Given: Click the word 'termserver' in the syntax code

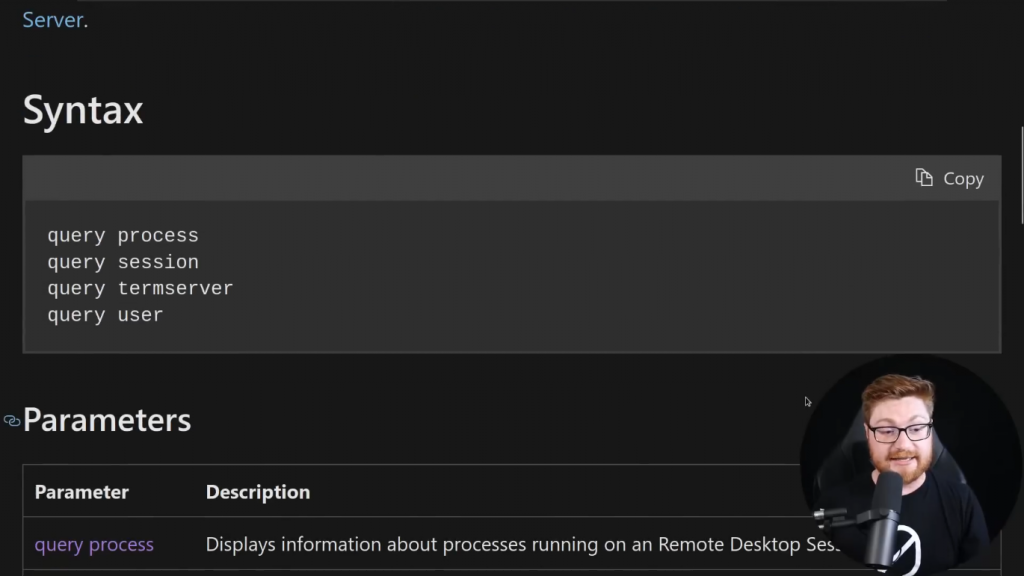Looking at the screenshot, I should tap(175, 288).
